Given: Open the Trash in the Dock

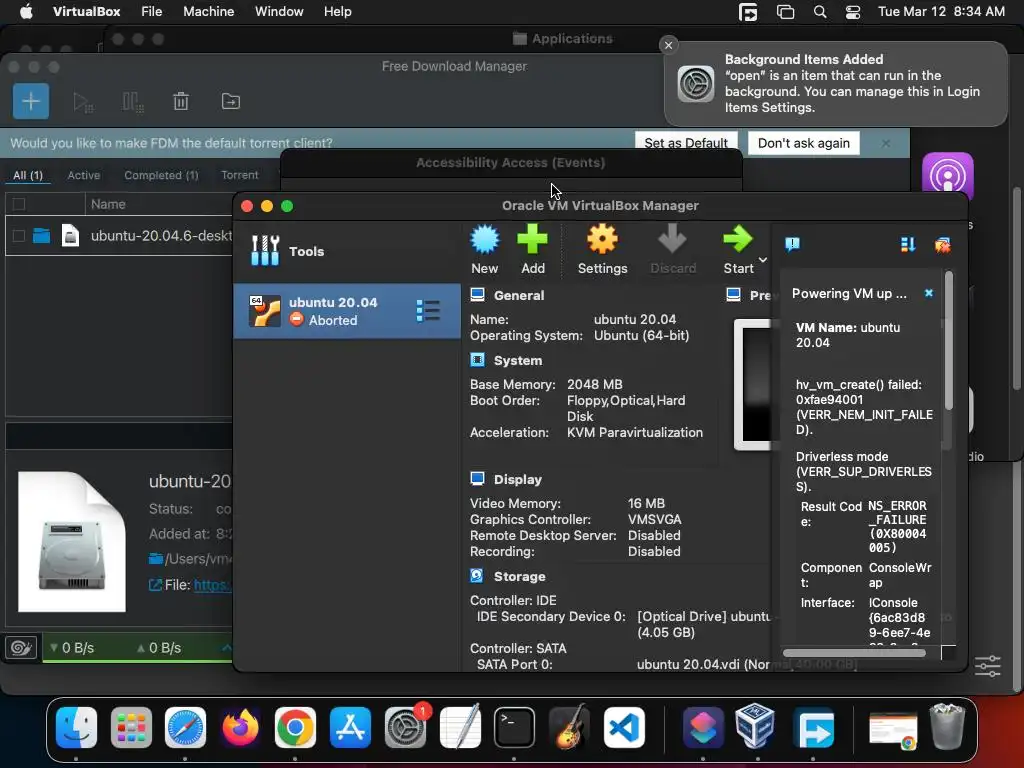Looking at the screenshot, I should point(947,726).
